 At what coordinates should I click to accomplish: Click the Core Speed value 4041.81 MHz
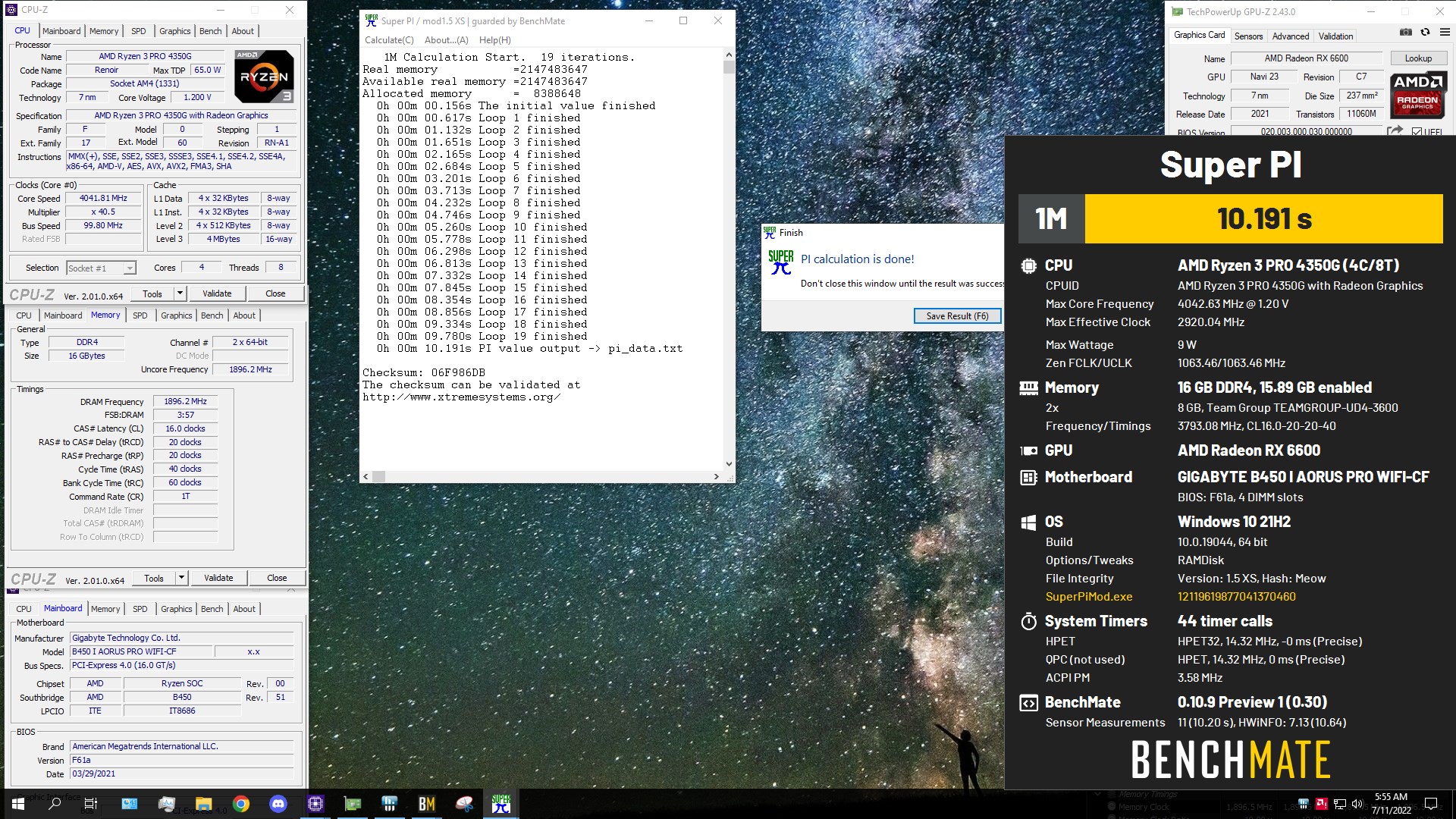pyautogui.click(x=103, y=199)
